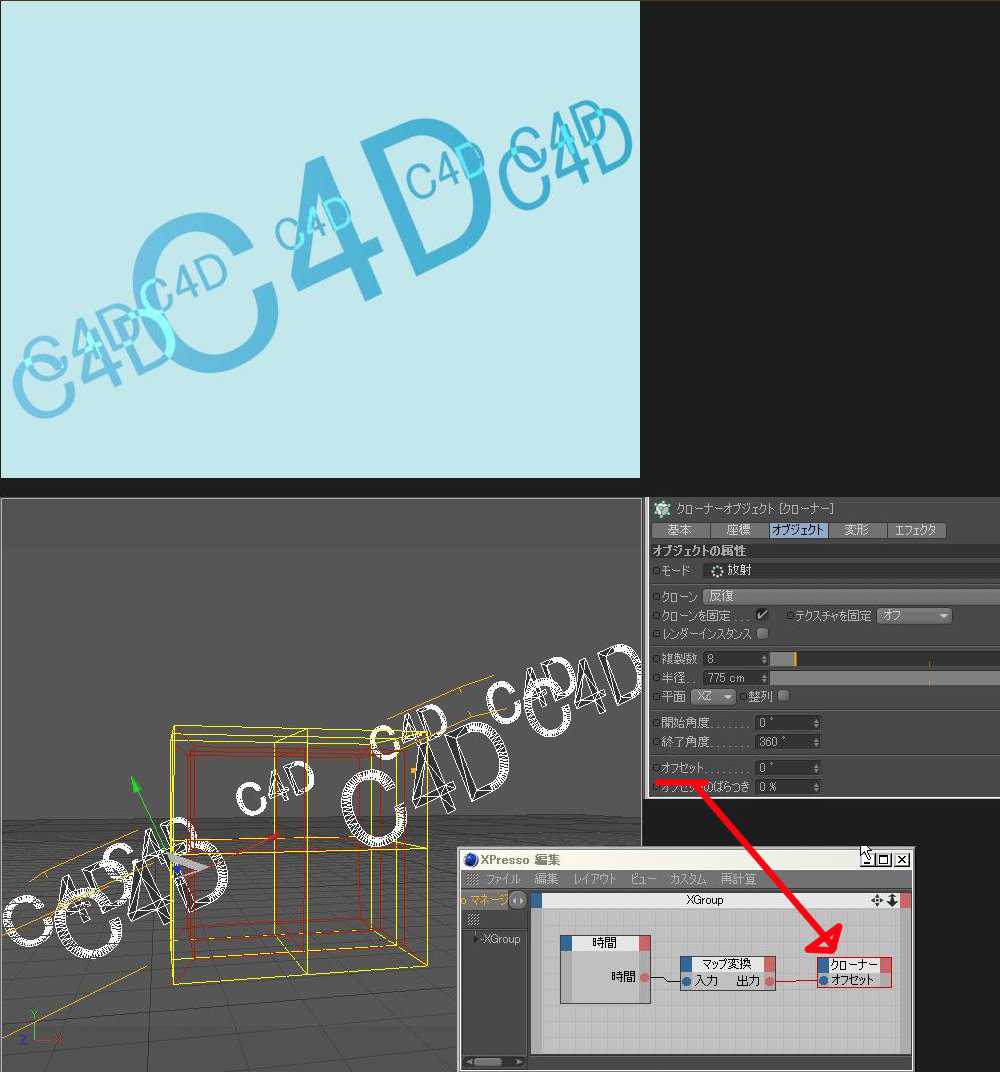Click the 終了角度 stepper arrows
The height and width of the screenshot is (1072, 1000).
click(816, 742)
